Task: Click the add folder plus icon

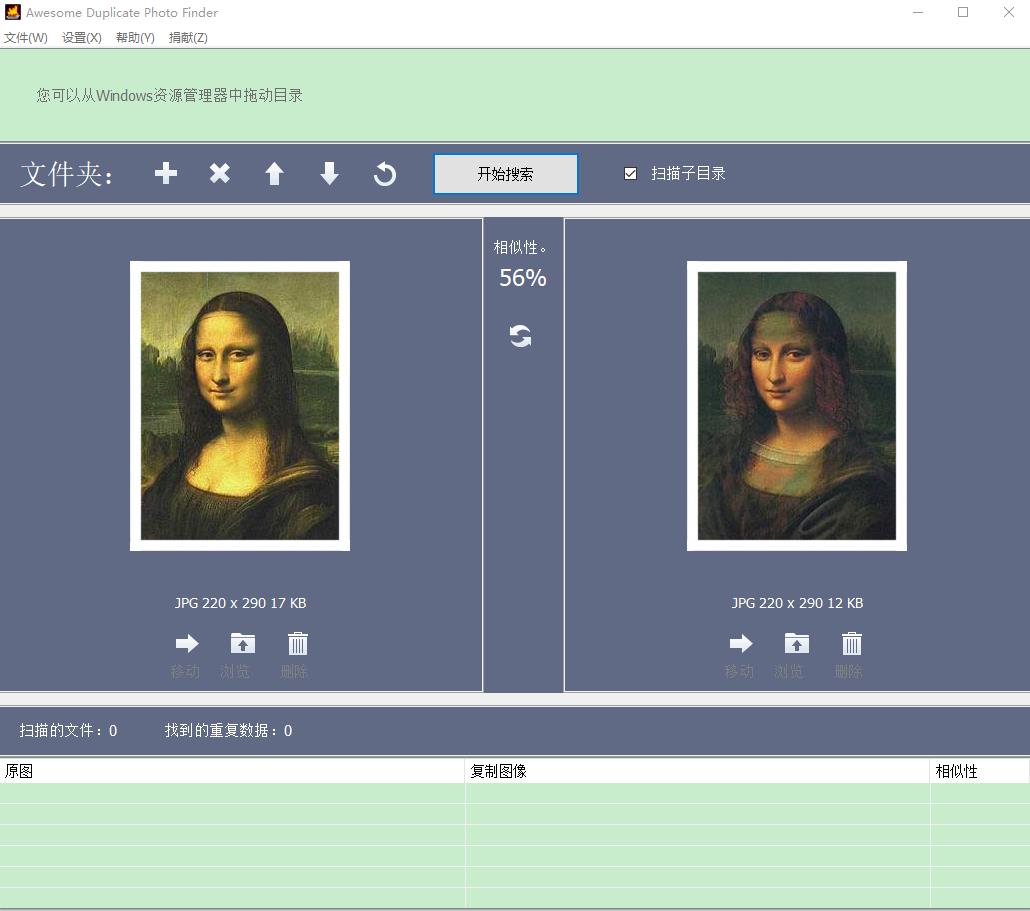Action: pos(166,174)
